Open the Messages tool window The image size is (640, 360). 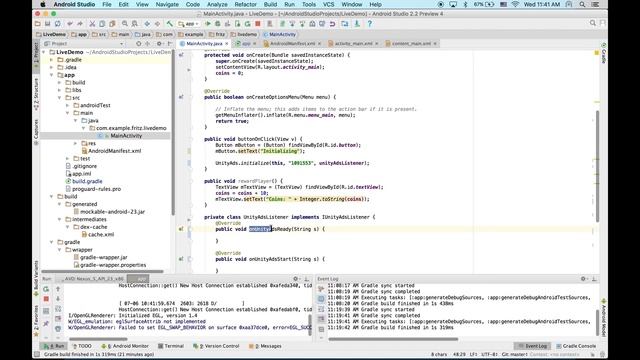265,346
